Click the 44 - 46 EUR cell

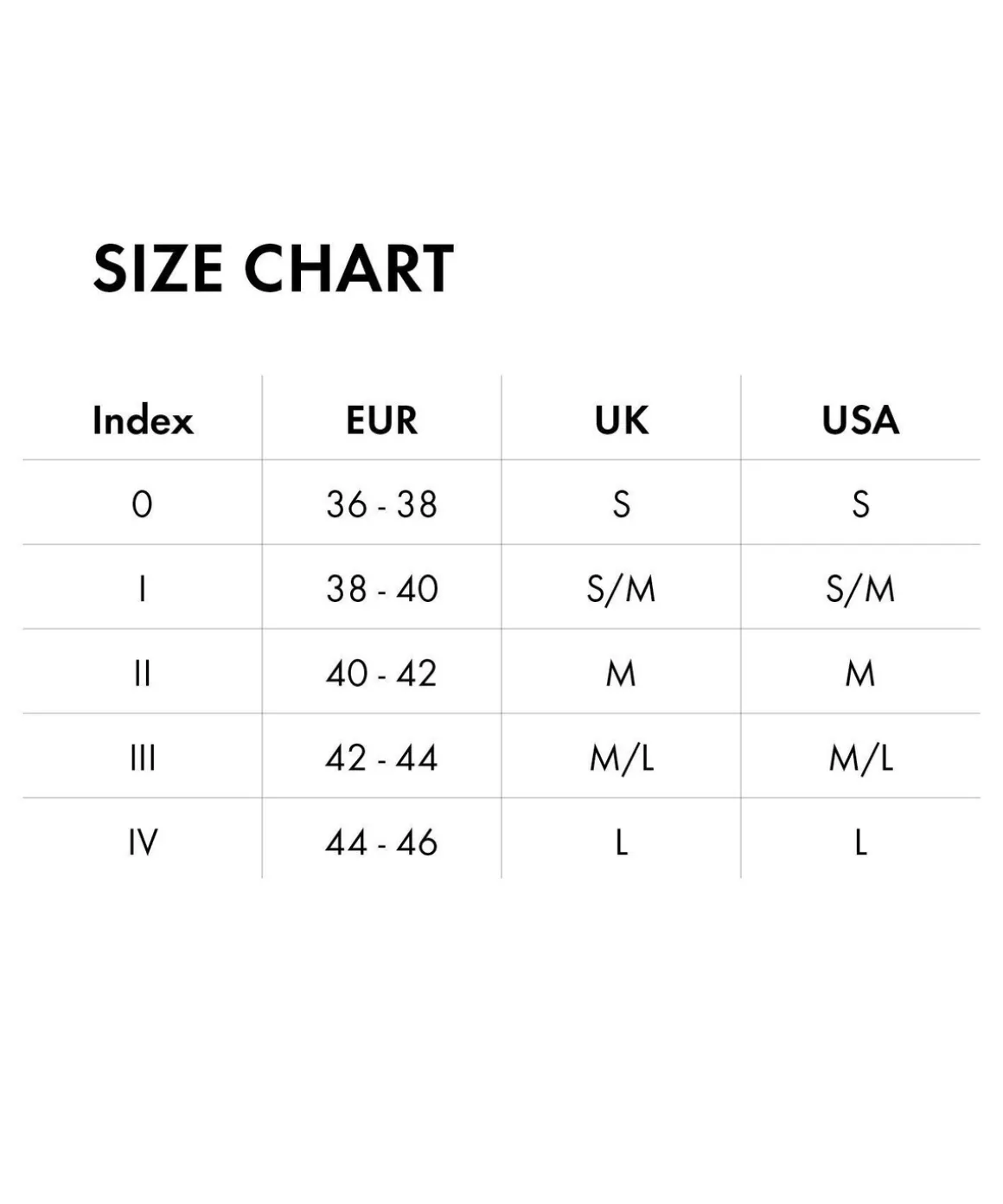pos(382,842)
